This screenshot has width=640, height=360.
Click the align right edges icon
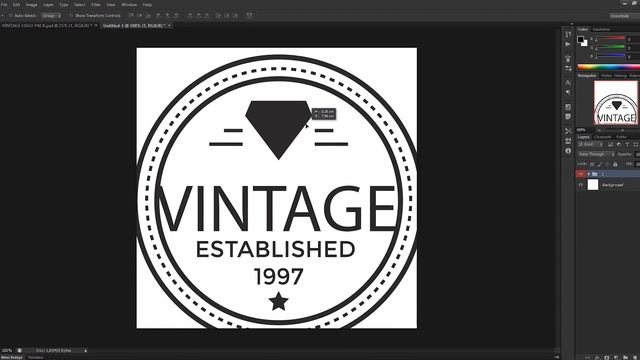point(176,16)
